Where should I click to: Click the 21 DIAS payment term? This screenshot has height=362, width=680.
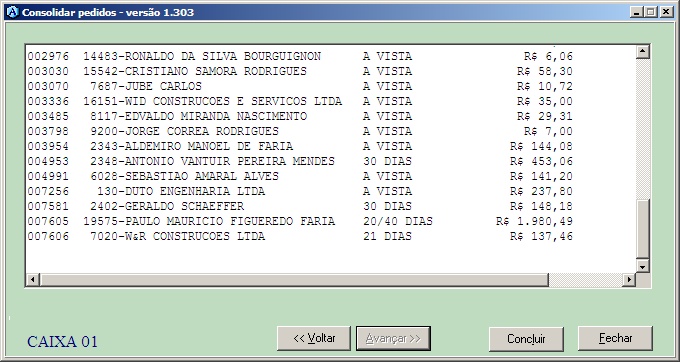387,236
